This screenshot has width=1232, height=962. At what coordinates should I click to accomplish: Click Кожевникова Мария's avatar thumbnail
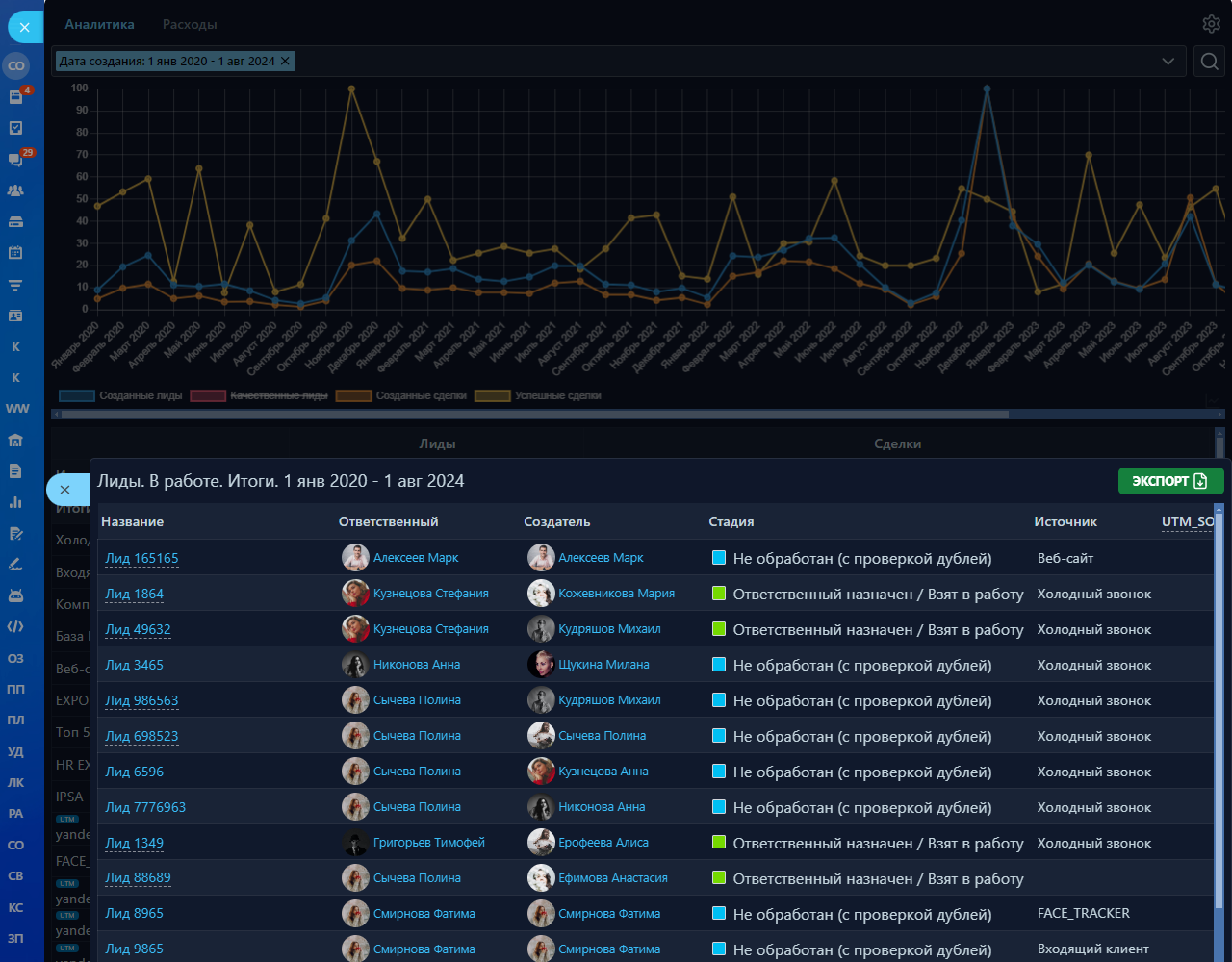[541, 593]
